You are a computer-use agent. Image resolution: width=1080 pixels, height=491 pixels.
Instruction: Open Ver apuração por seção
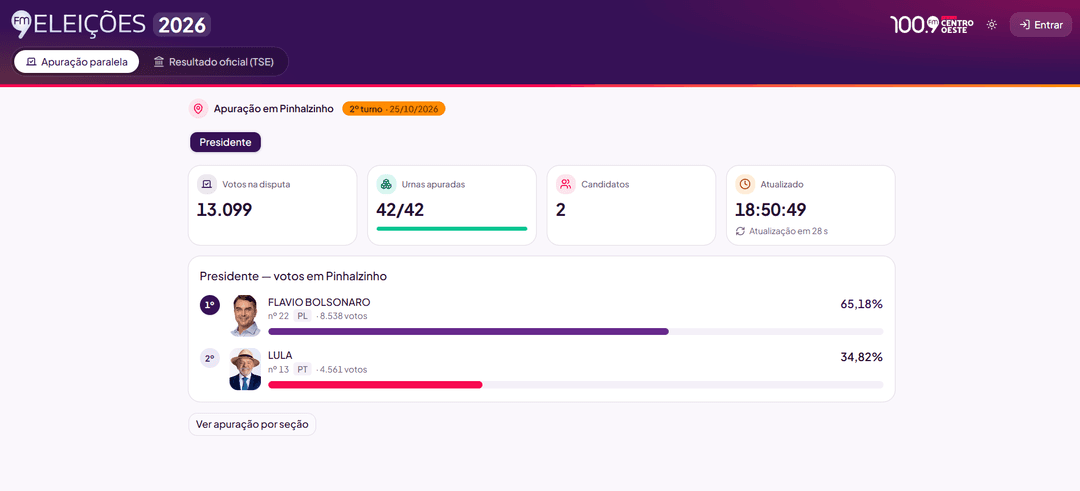coord(252,424)
